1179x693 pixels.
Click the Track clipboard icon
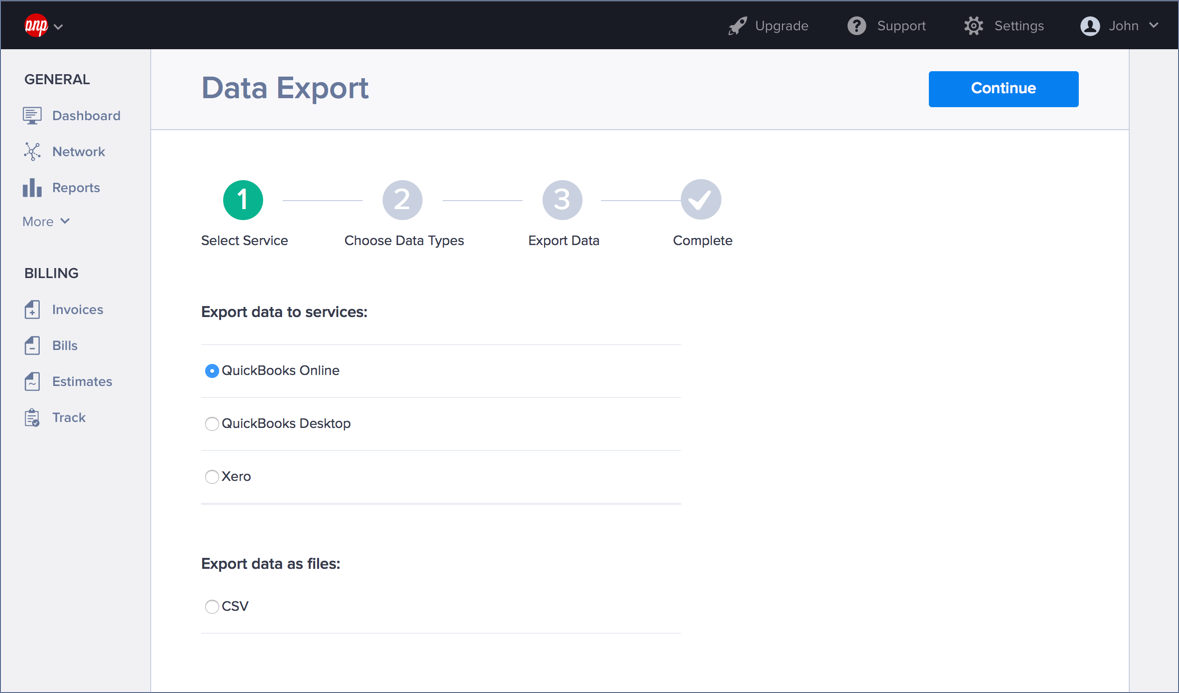(32, 417)
